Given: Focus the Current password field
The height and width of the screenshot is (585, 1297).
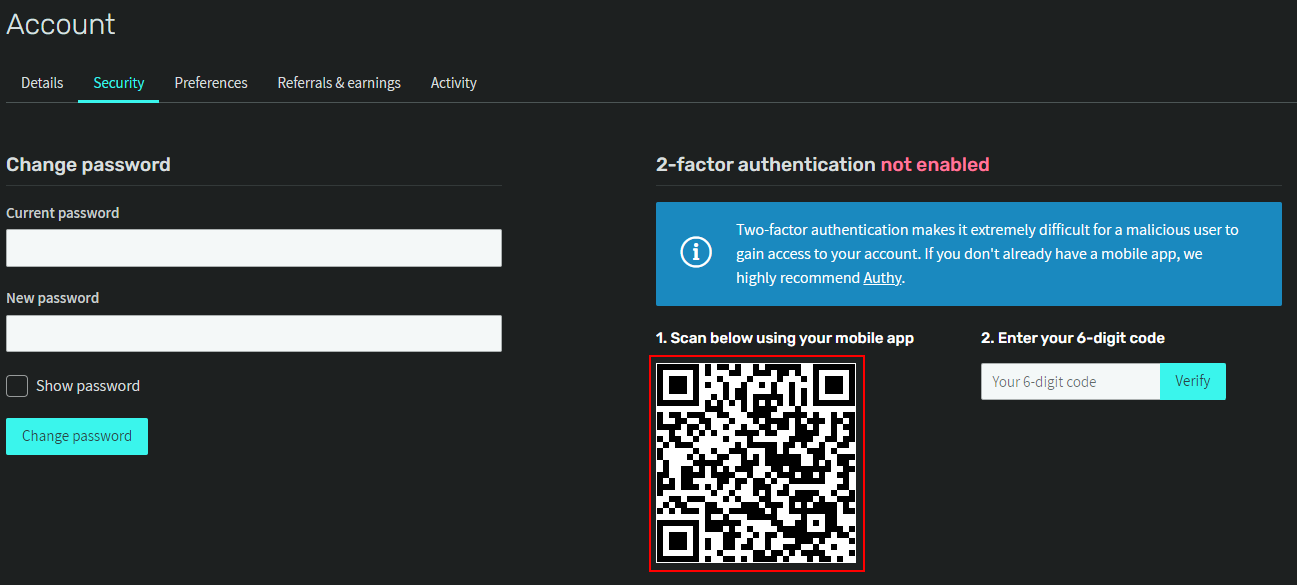Looking at the screenshot, I should click(x=254, y=248).
